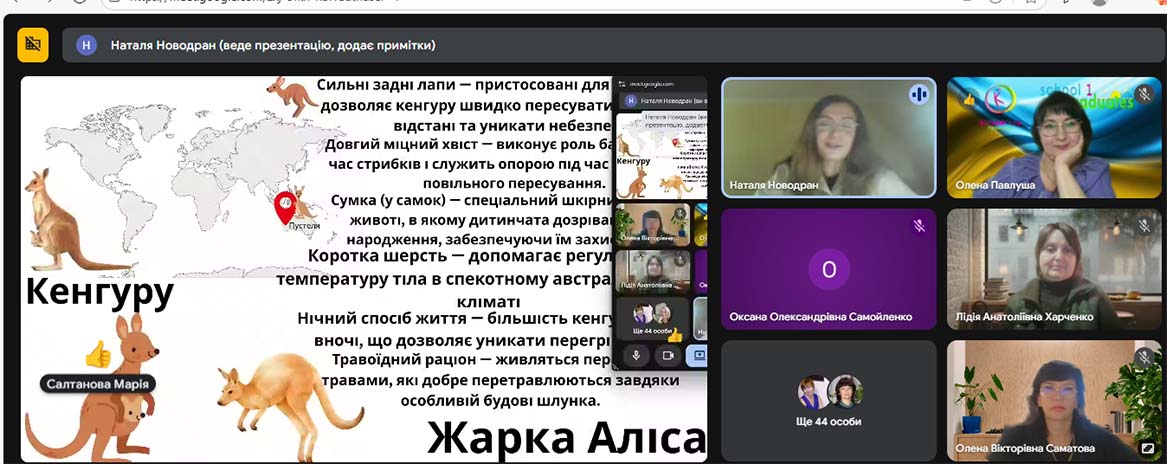
Task: Open the presenter banner for Наталя Новодран
Action: tap(272, 45)
